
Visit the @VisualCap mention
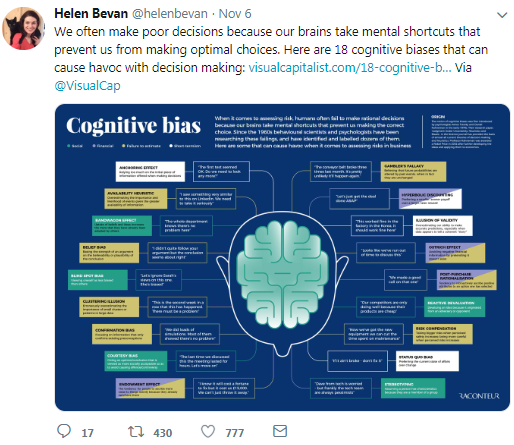click(87, 86)
